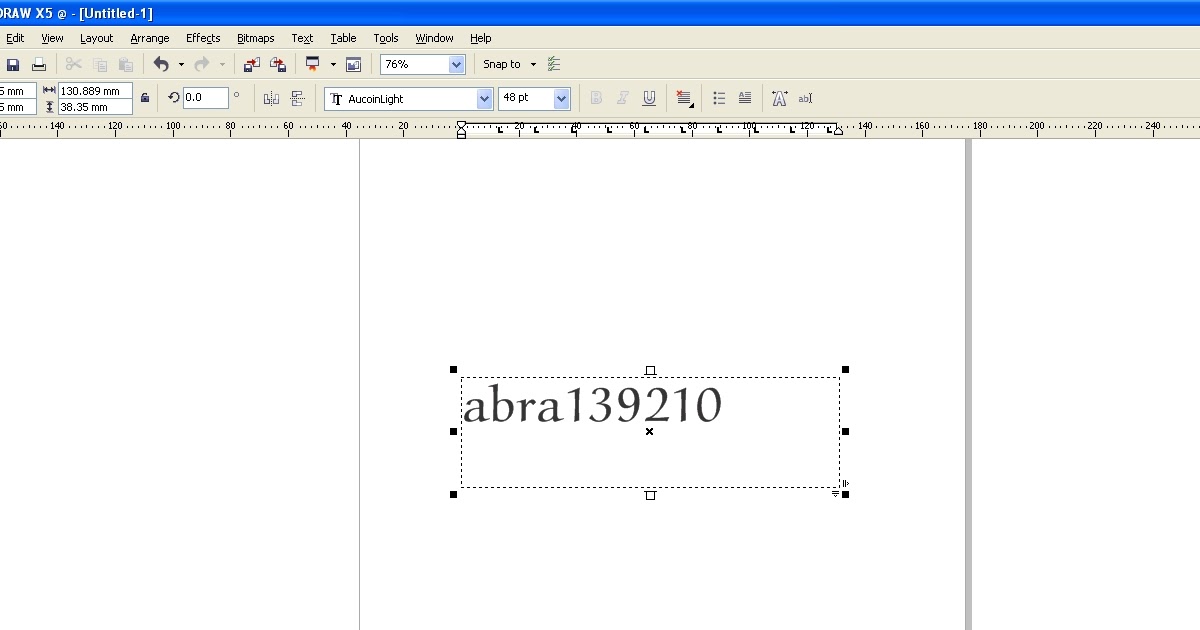Click the abra139210 text in the frame

coord(592,407)
